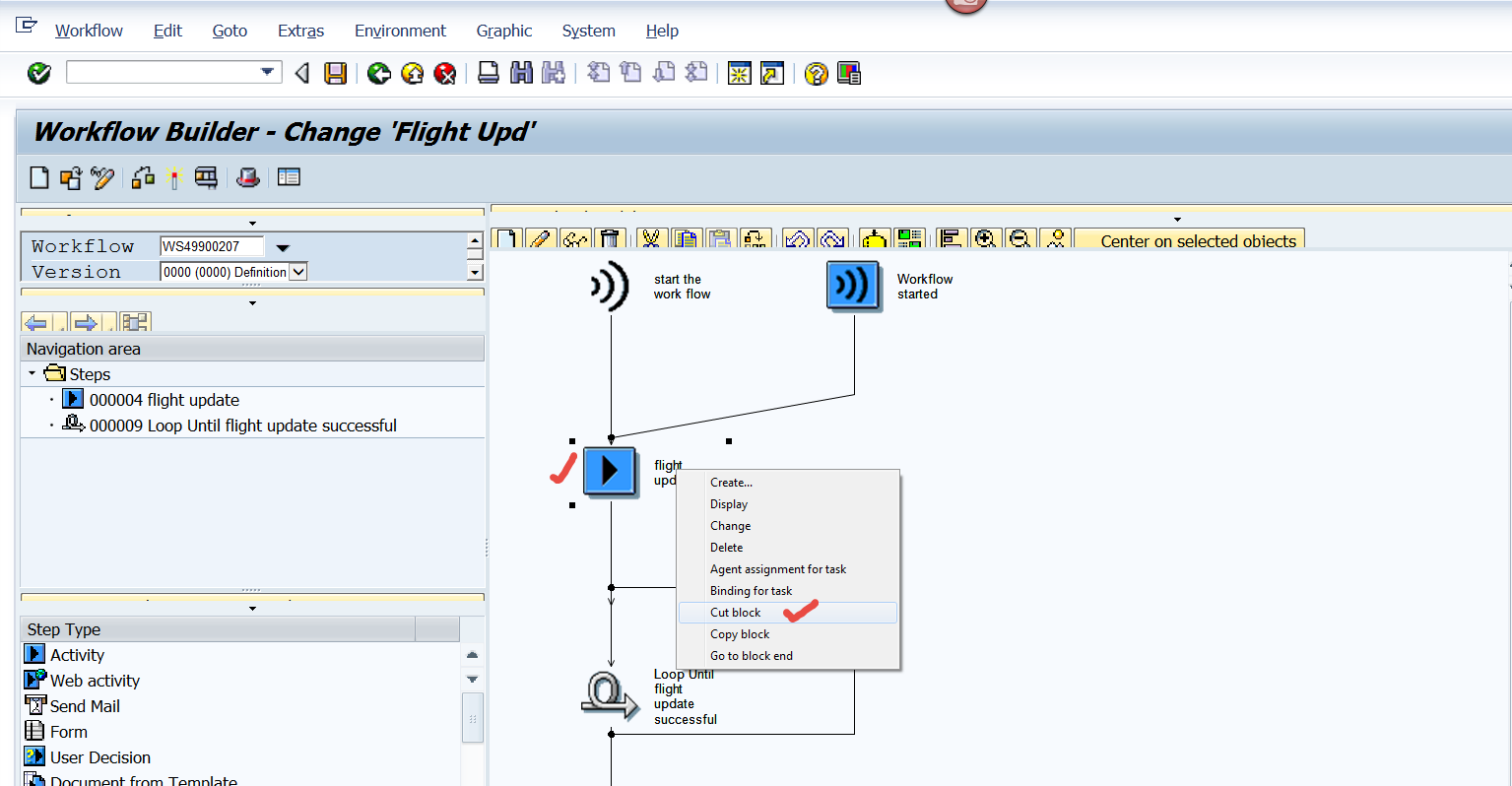Click the Print icon in standard toolbar
Screen dimensions: 1512x786
[x=489, y=73]
